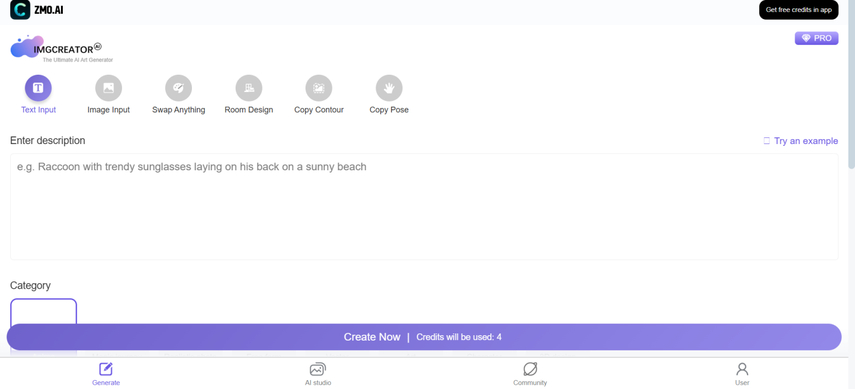Open the Generate tab in bottom bar

(106, 374)
